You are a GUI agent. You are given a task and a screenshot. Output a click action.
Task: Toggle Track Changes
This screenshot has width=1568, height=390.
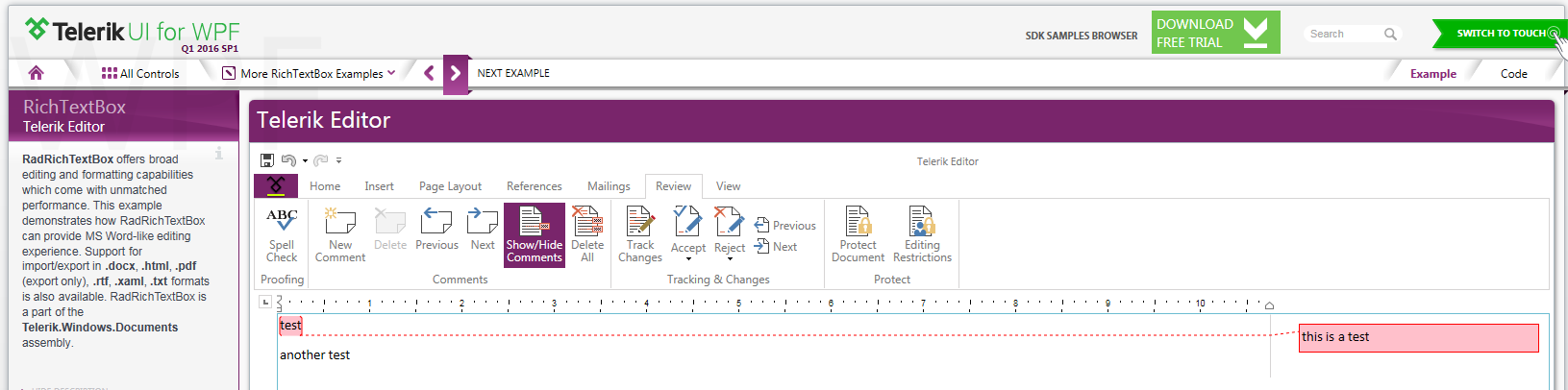(x=640, y=234)
